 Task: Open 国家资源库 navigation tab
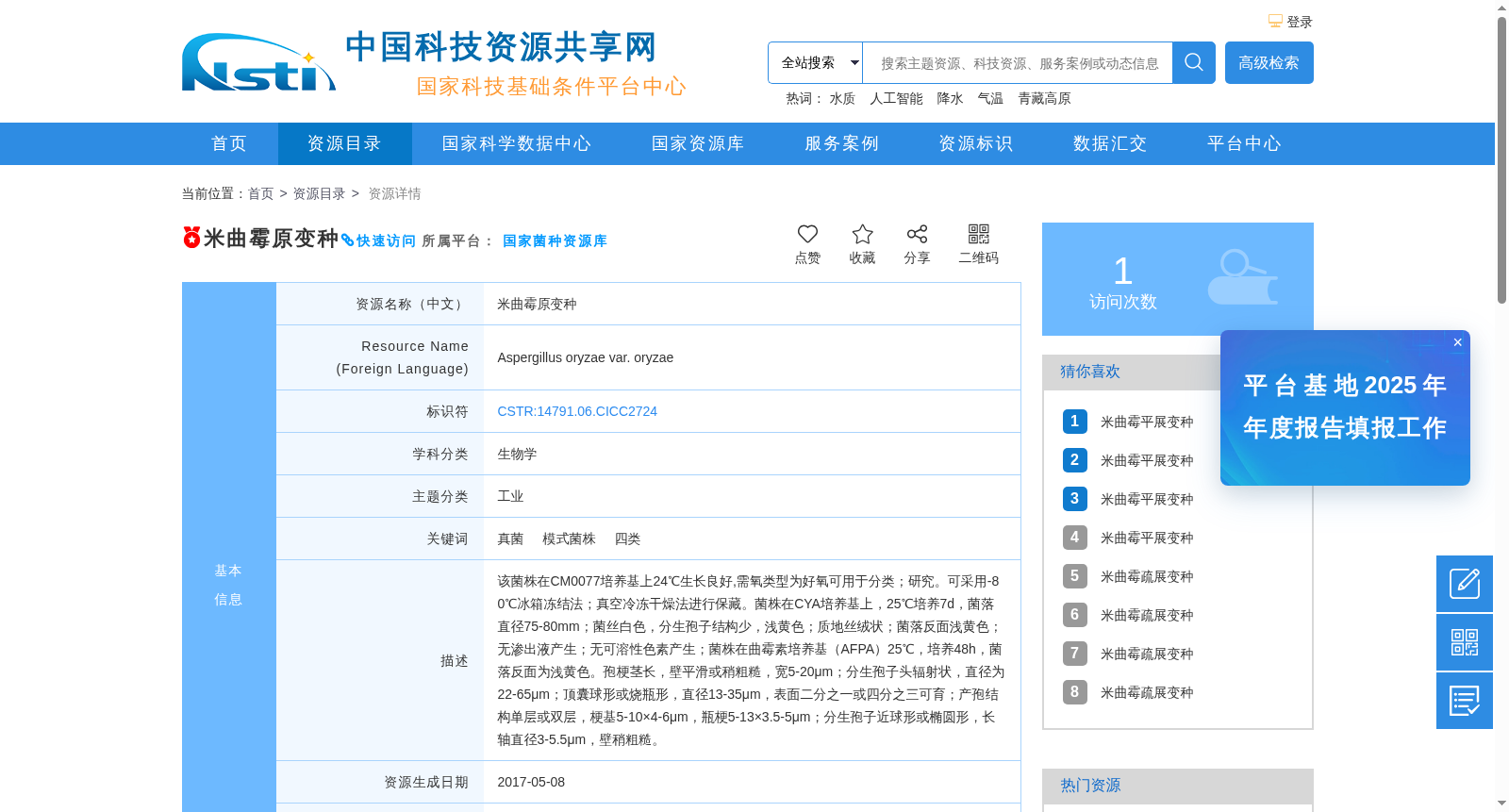point(698,143)
